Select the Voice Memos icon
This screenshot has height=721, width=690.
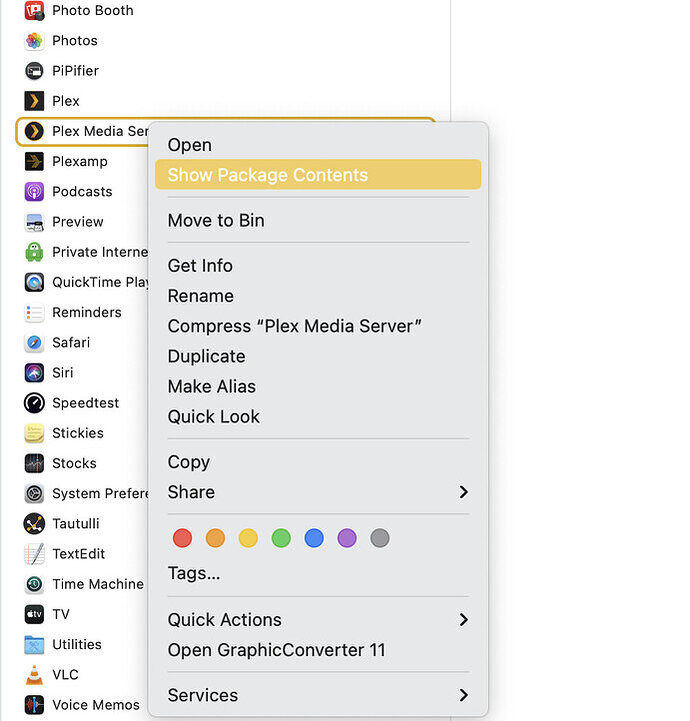pos(34,705)
